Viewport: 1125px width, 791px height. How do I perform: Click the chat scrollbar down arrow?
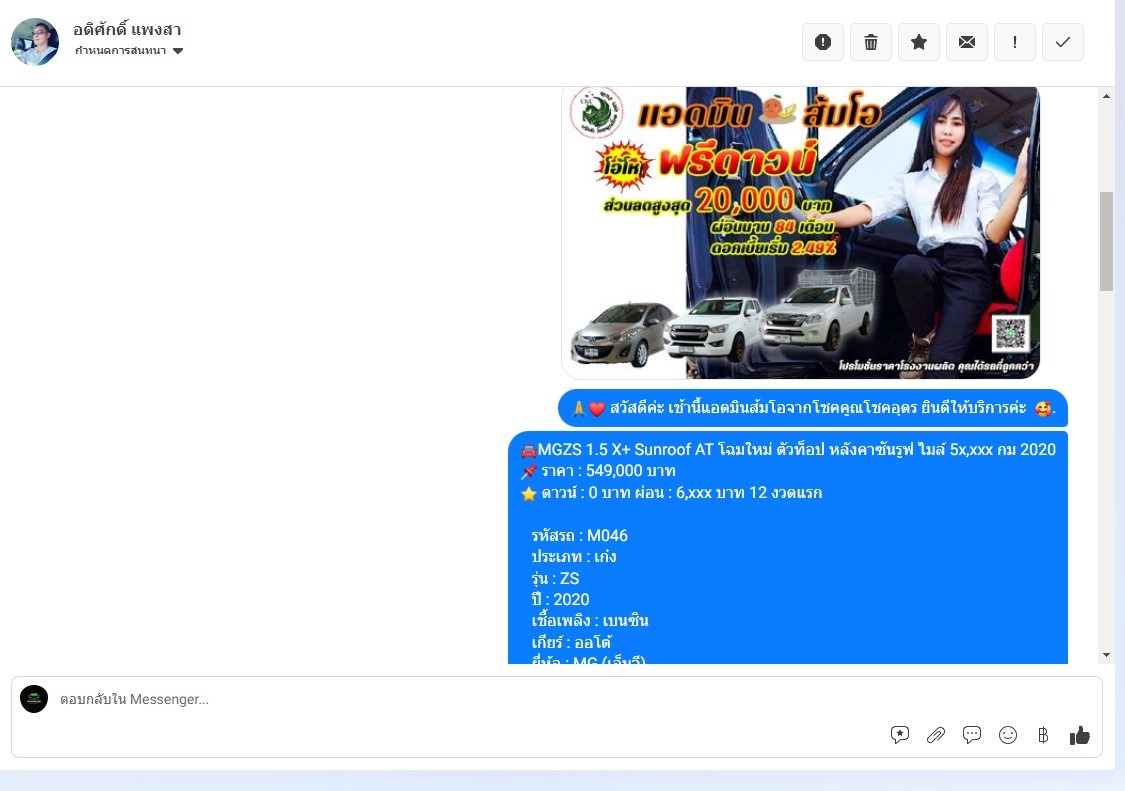(x=1106, y=655)
